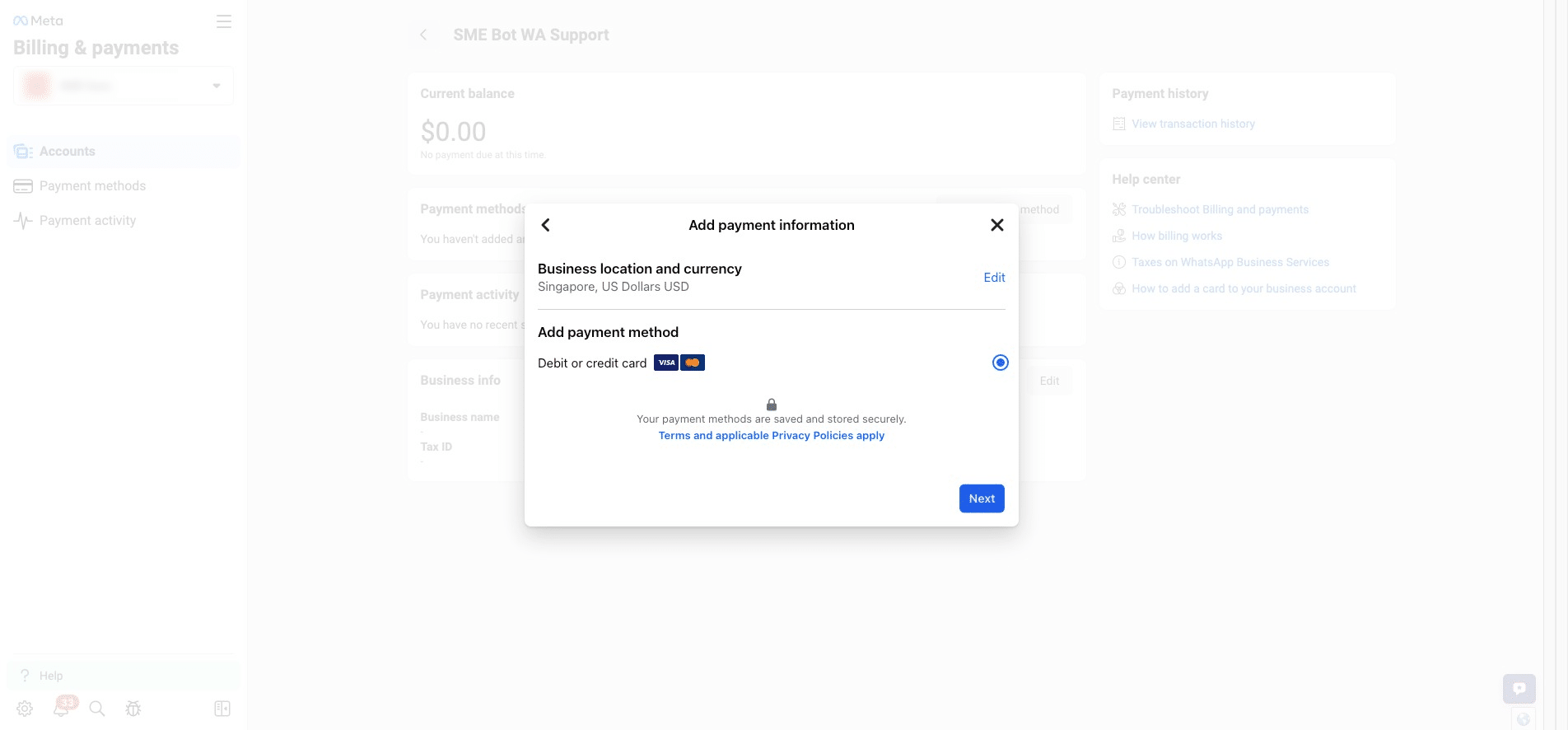Open Terms and applicable Privacy Policies link
The width and height of the screenshot is (1568, 730).
coord(772,436)
